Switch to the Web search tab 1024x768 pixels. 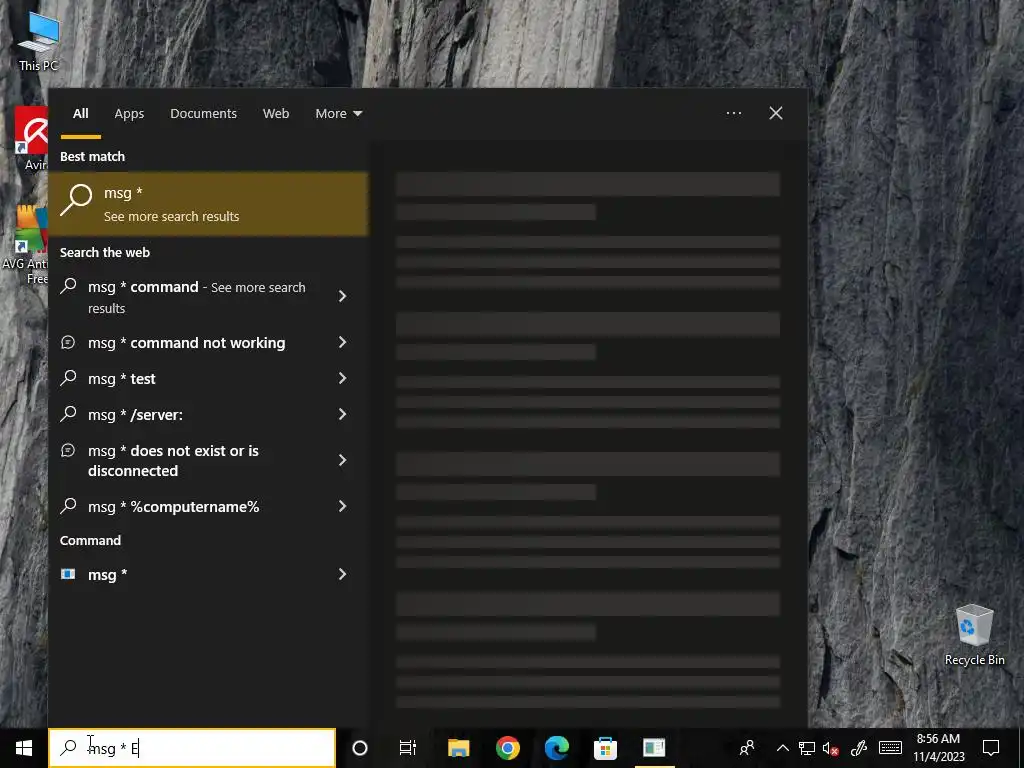(x=276, y=114)
